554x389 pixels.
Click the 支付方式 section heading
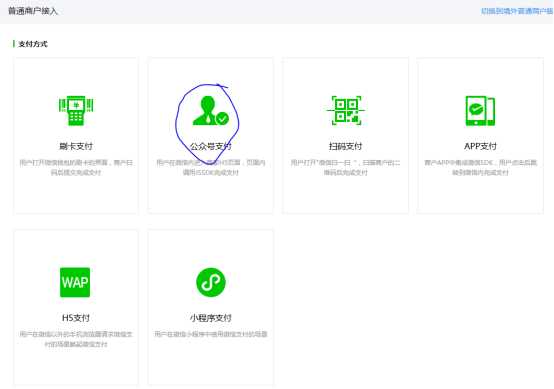click(x=33, y=44)
